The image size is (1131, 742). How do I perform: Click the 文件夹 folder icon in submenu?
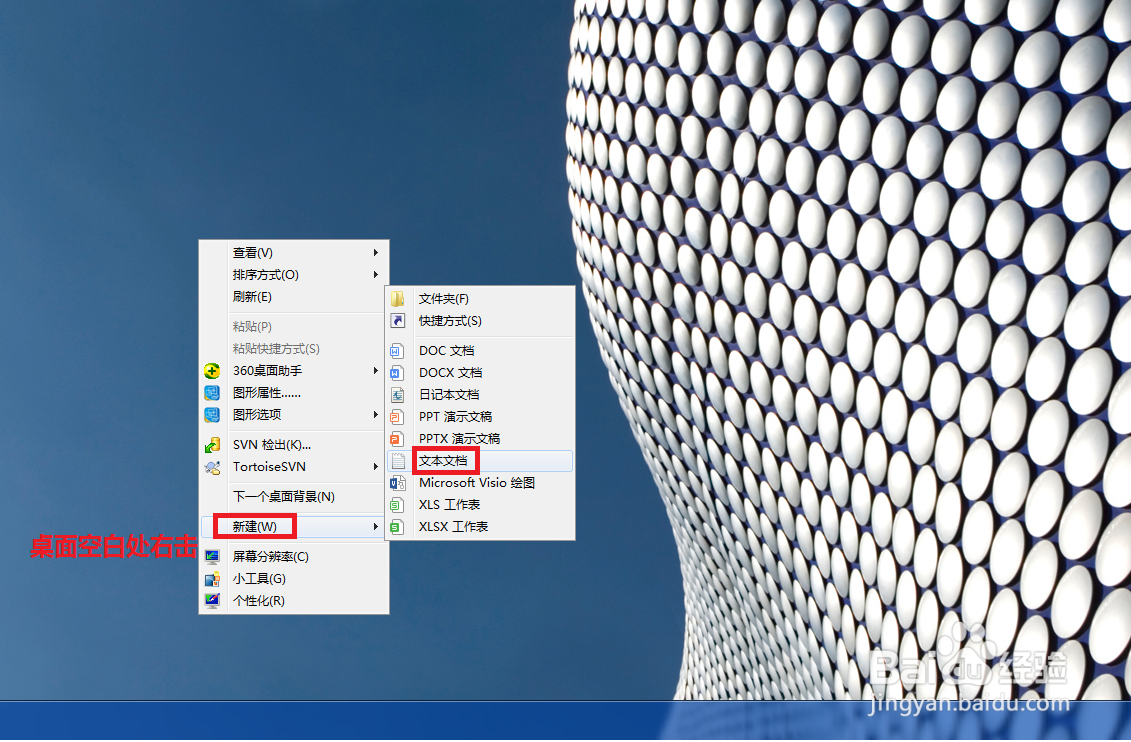(399, 298)
